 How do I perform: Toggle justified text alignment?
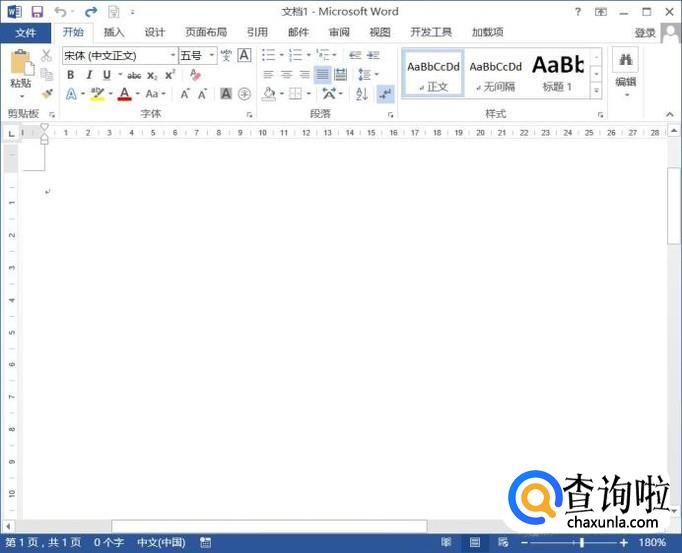click(x=322, y=74)
